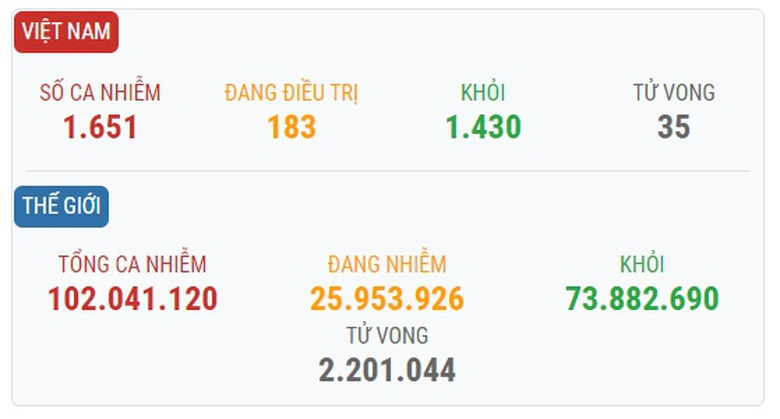This screenshot has height=419, width=780.
Task: Click the divider line between the two sections
Action: (x=386, y=171)
